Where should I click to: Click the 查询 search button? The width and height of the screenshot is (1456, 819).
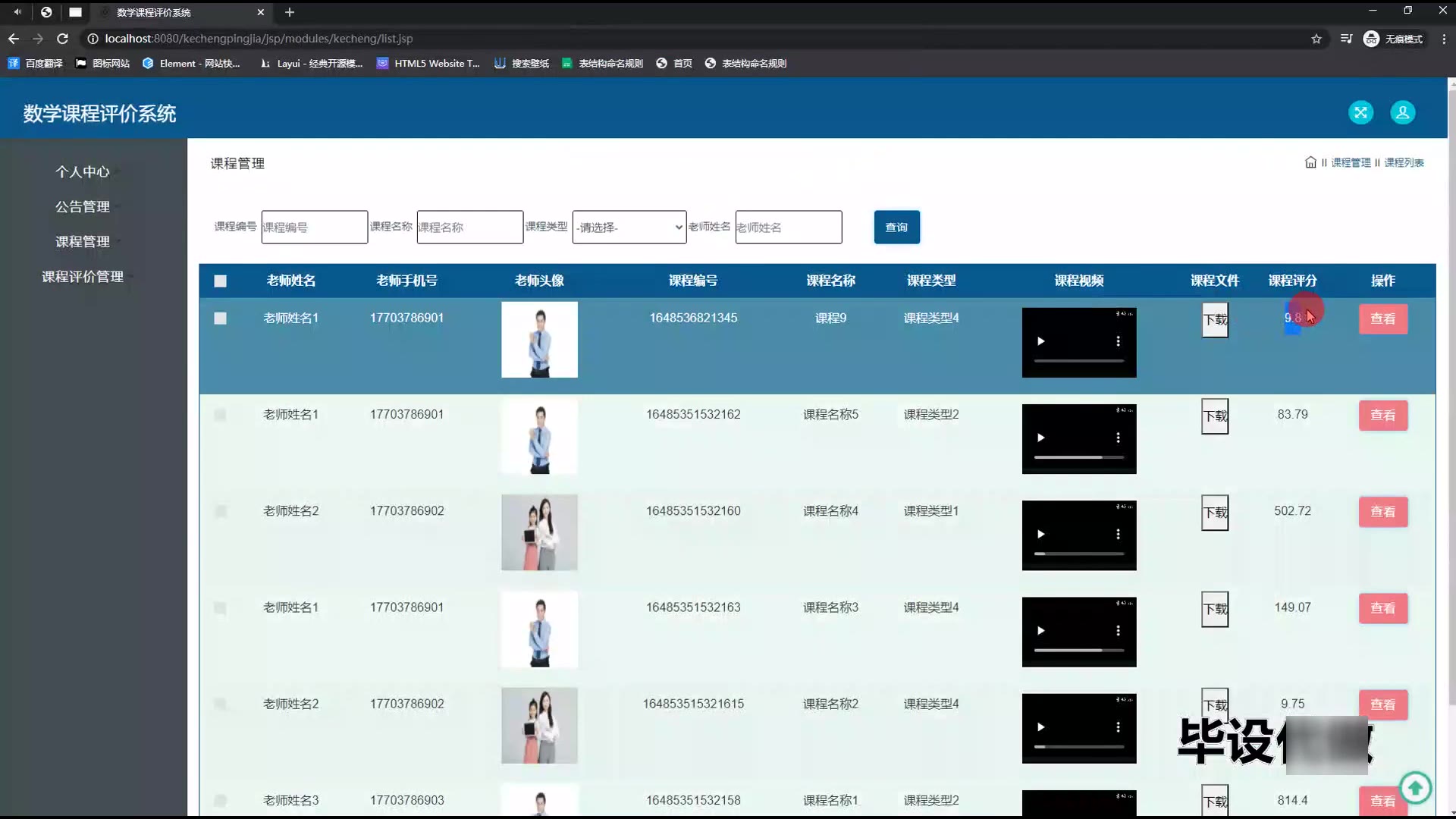(896, 227)
